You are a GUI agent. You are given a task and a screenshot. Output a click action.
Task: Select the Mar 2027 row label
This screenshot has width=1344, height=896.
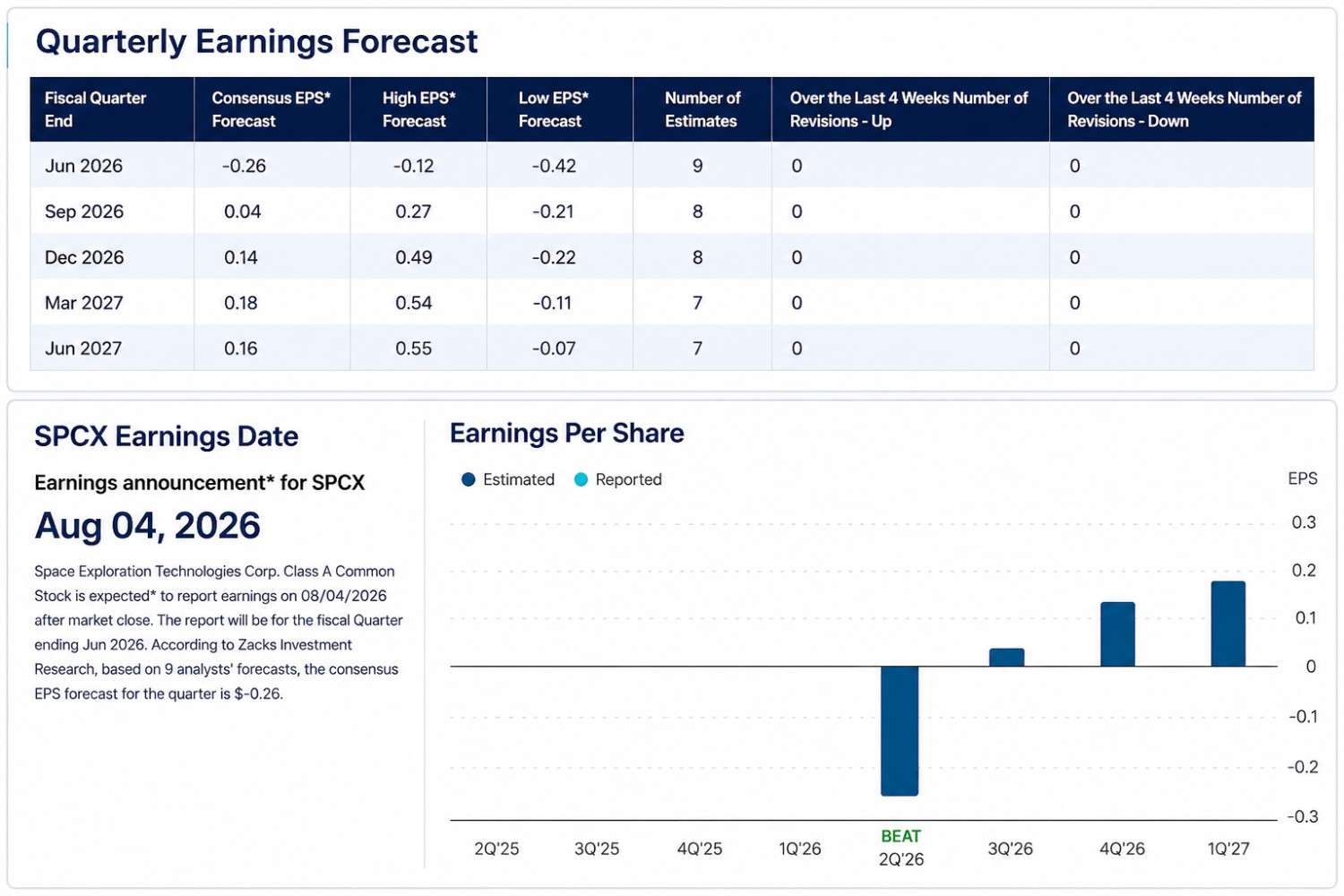[84, 303]
